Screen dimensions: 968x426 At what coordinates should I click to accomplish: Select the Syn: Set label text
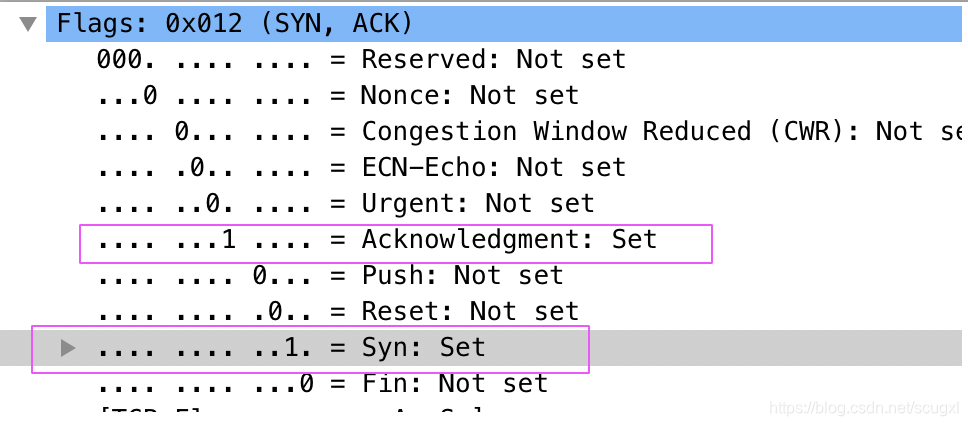pos(424,348)
